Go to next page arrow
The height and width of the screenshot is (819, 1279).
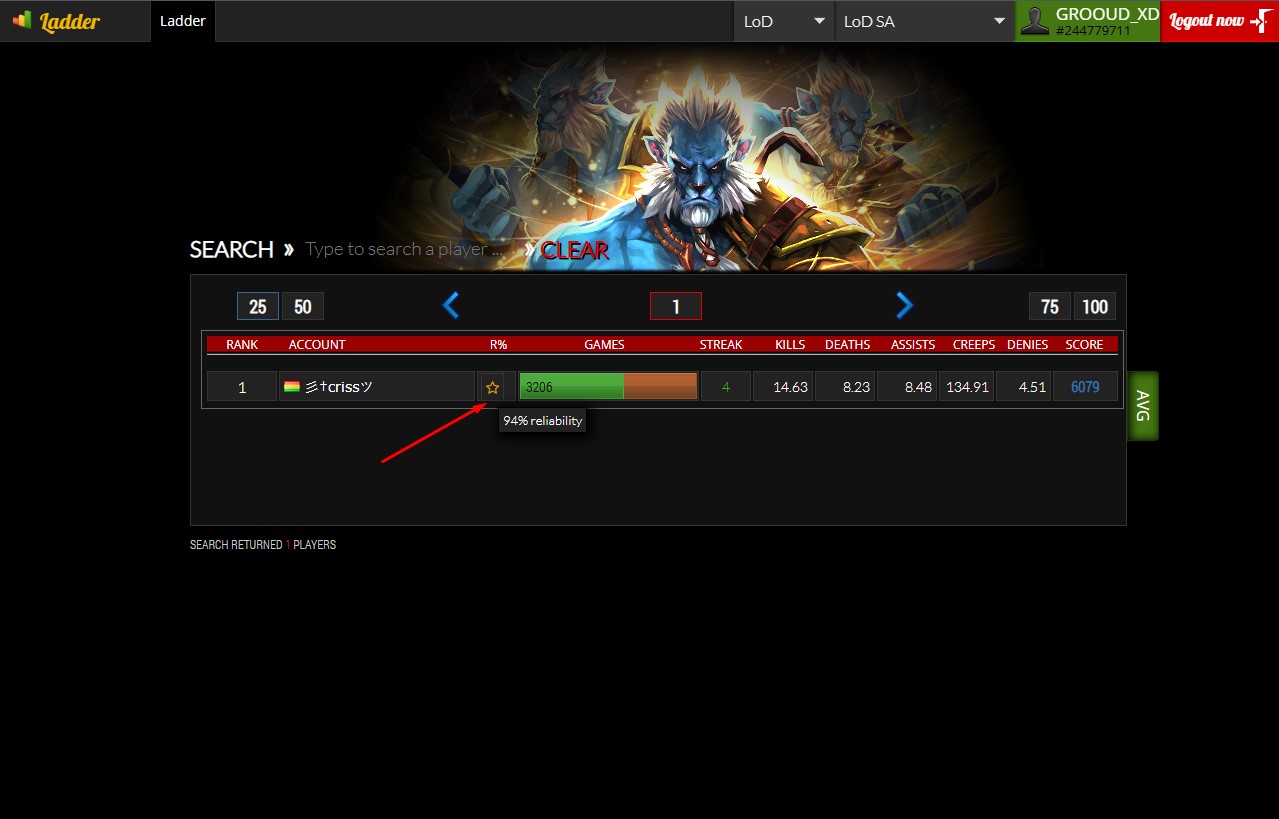coord(904,305)
